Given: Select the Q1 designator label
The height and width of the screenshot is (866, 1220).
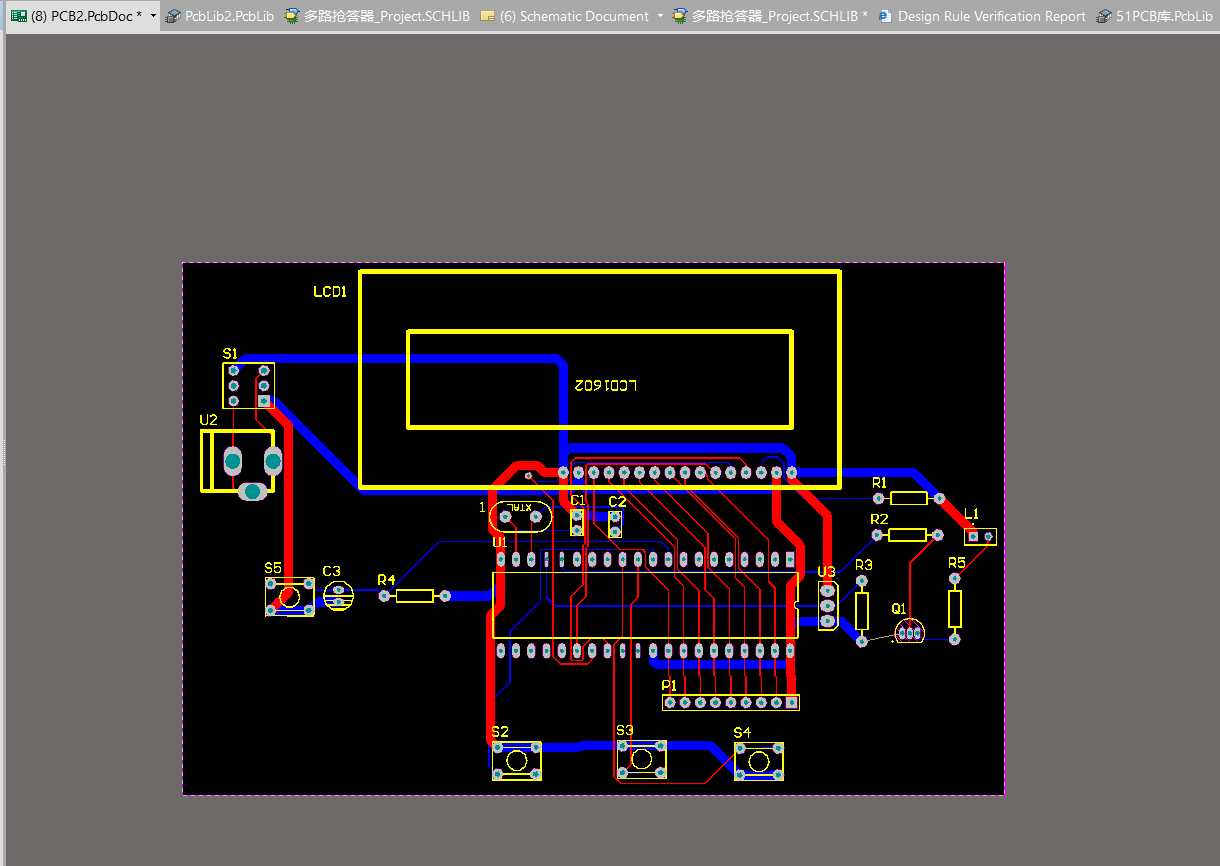Looking at the screenshot, I should point(898,608).
